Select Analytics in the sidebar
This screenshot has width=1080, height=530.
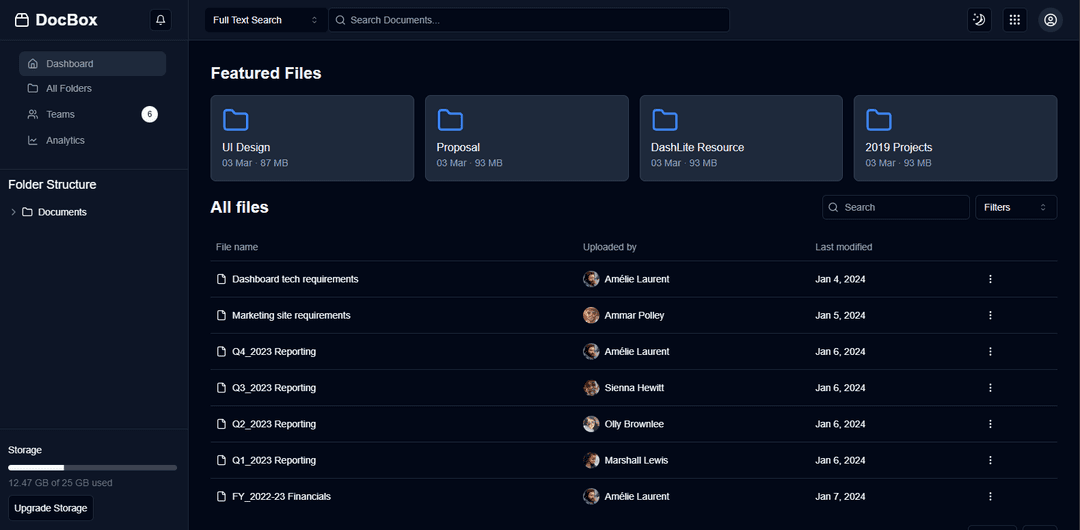pyautogui.click(x=65, y=141)
